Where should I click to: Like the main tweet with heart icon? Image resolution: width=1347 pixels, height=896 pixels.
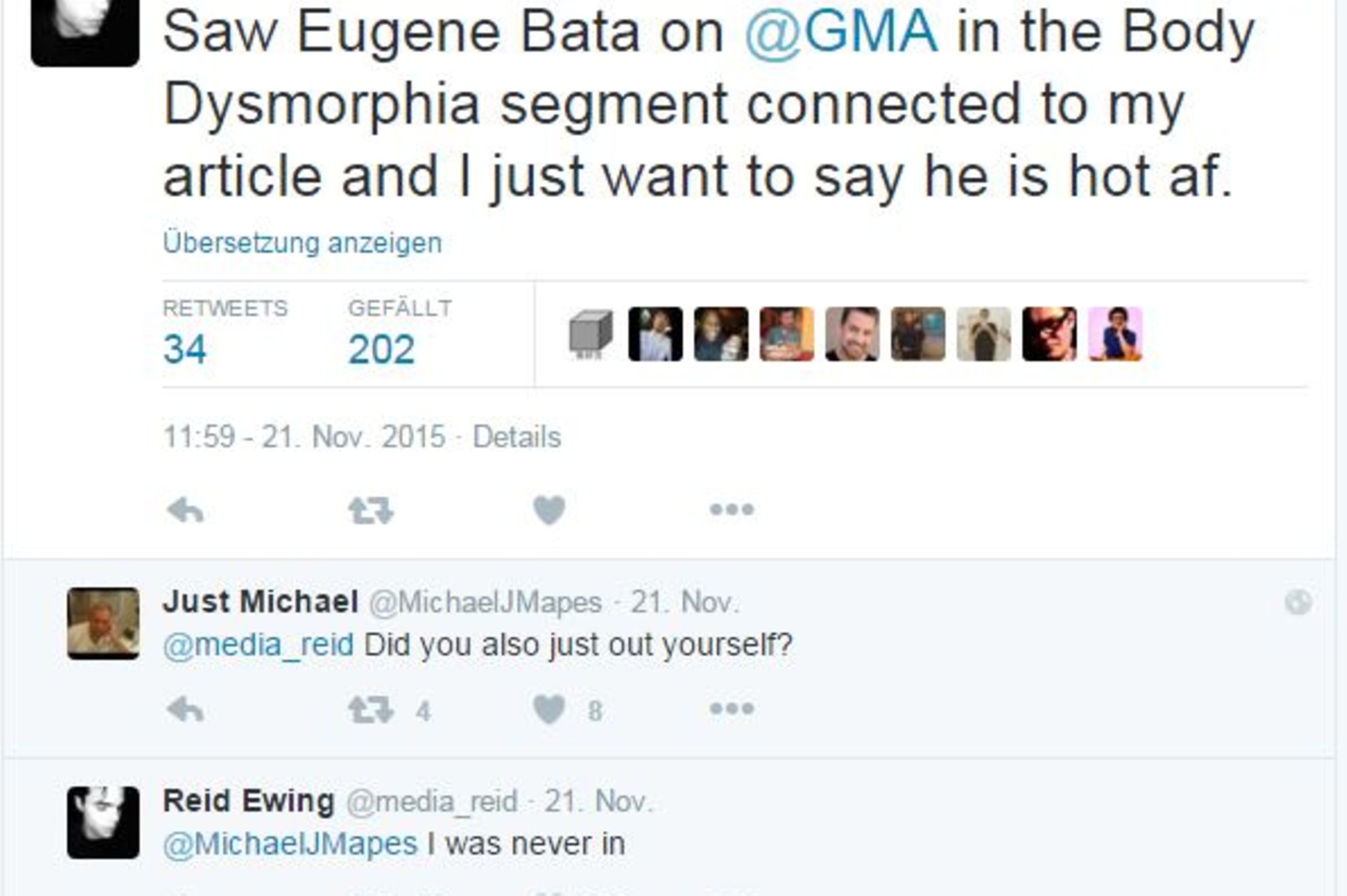[549, 511]
